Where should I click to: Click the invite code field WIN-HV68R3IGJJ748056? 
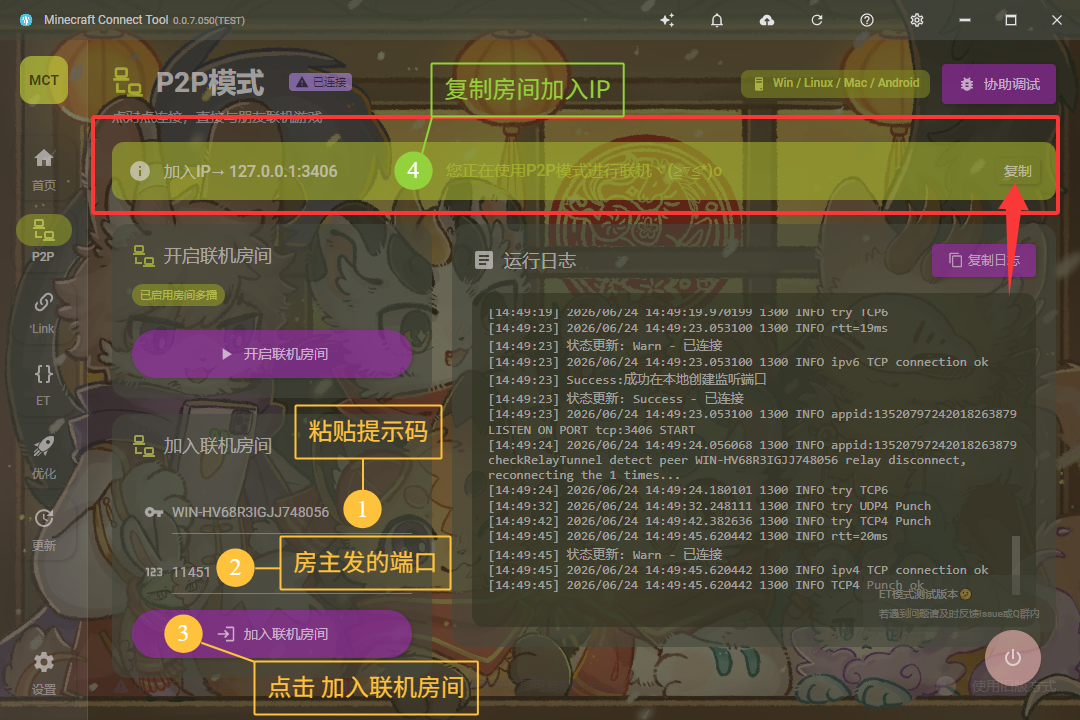[292, 512]
